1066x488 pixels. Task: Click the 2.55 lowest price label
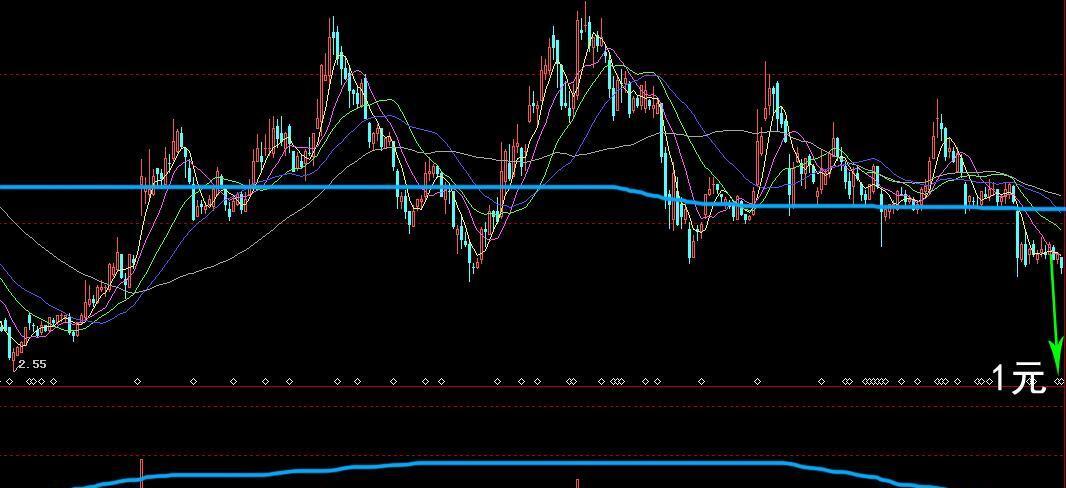point(33,364)
